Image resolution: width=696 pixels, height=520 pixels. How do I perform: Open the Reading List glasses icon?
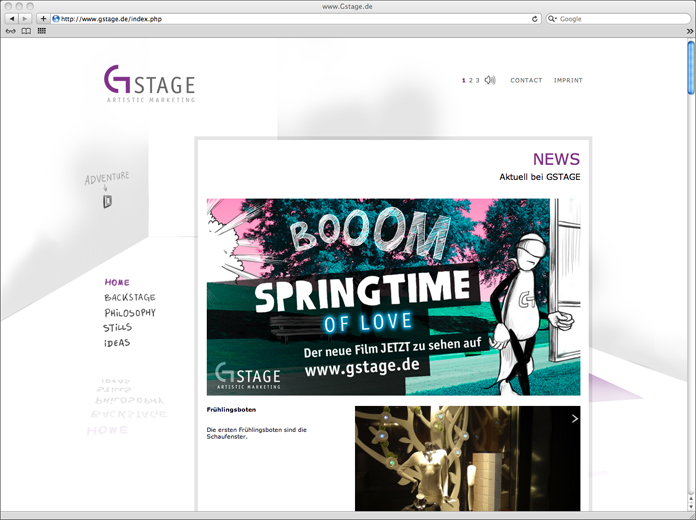tap(11, 31)
